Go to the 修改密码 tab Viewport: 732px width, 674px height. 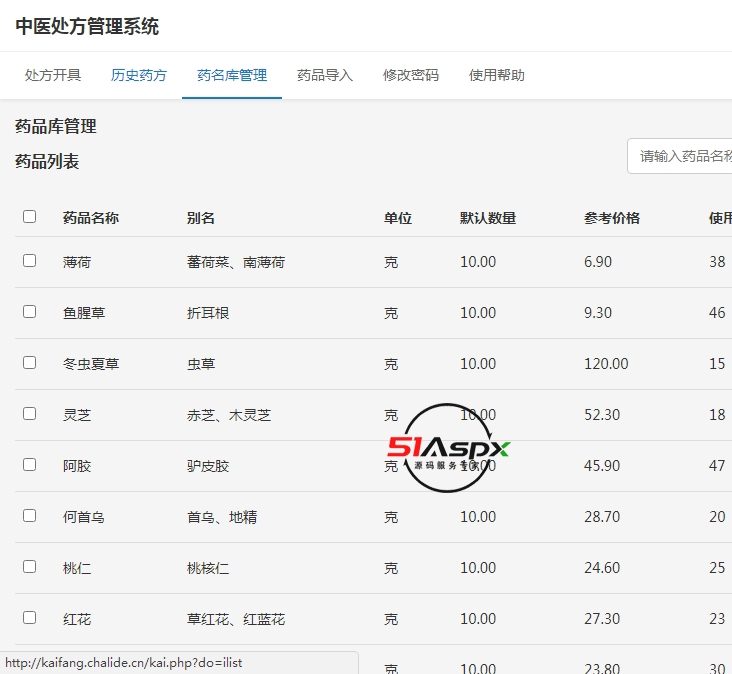411,75
